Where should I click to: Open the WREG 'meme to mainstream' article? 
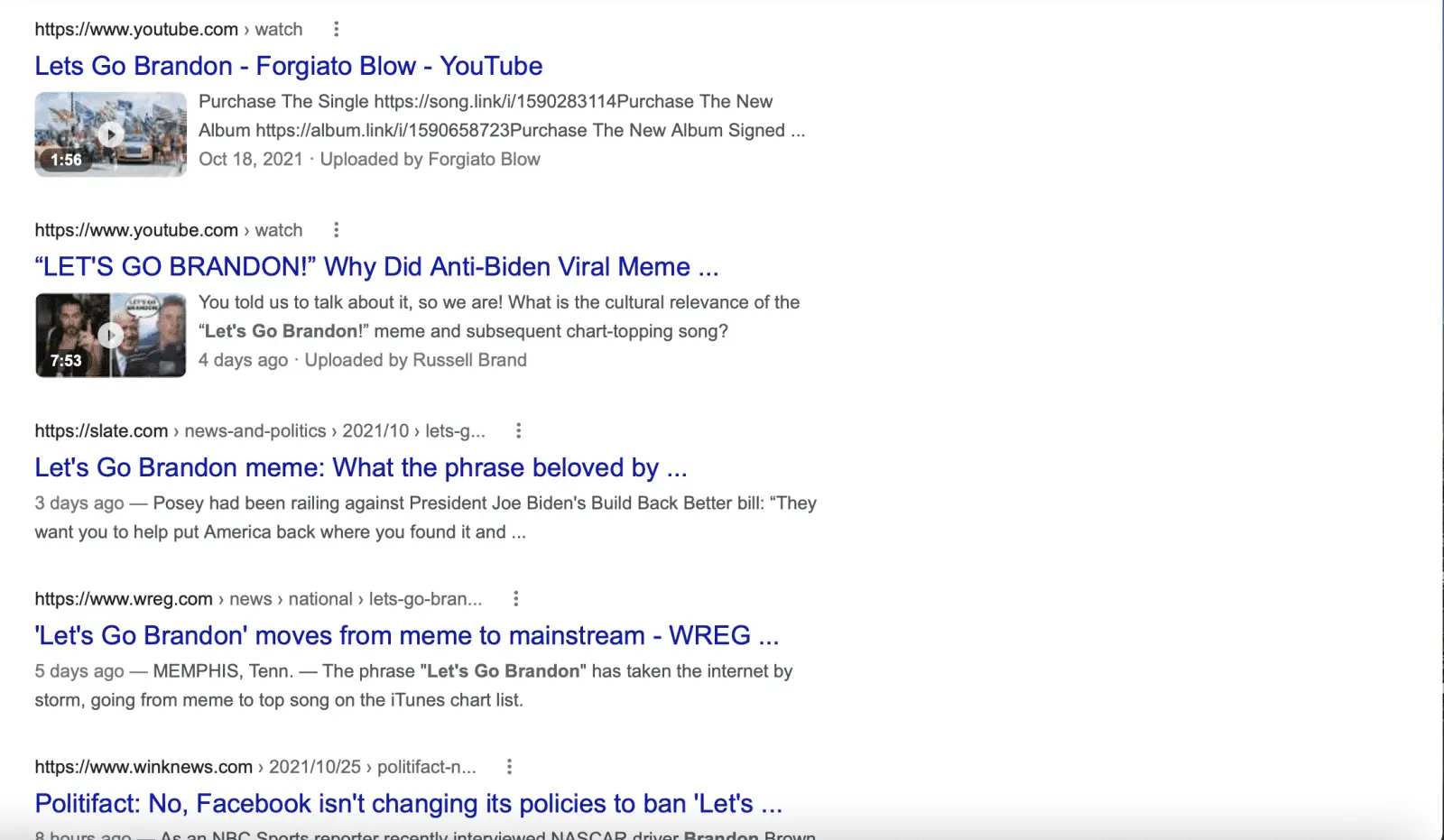[x=407, y=635]
